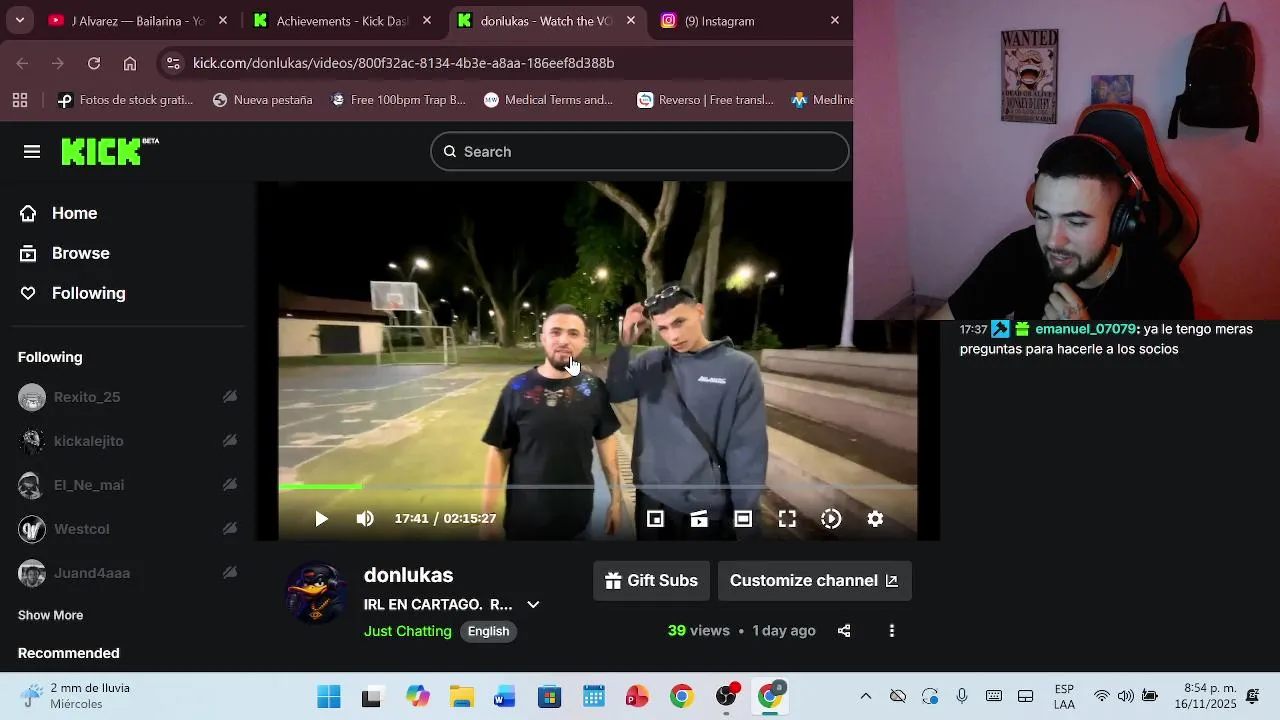Play the video
The image size is (1280, 720).
[x=321, y=519]
